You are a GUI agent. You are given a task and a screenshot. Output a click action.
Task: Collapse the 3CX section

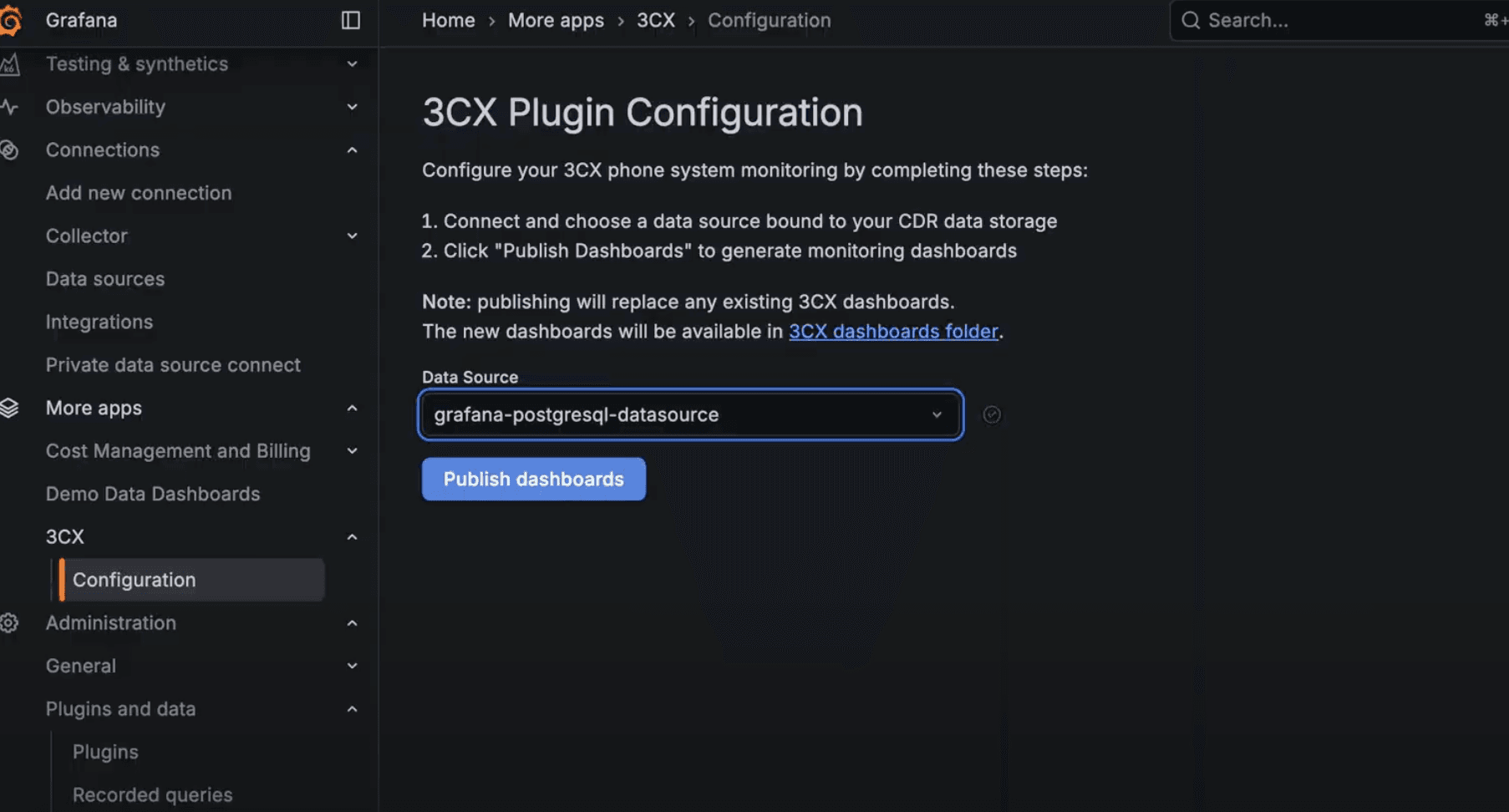(x=352, y=536)
